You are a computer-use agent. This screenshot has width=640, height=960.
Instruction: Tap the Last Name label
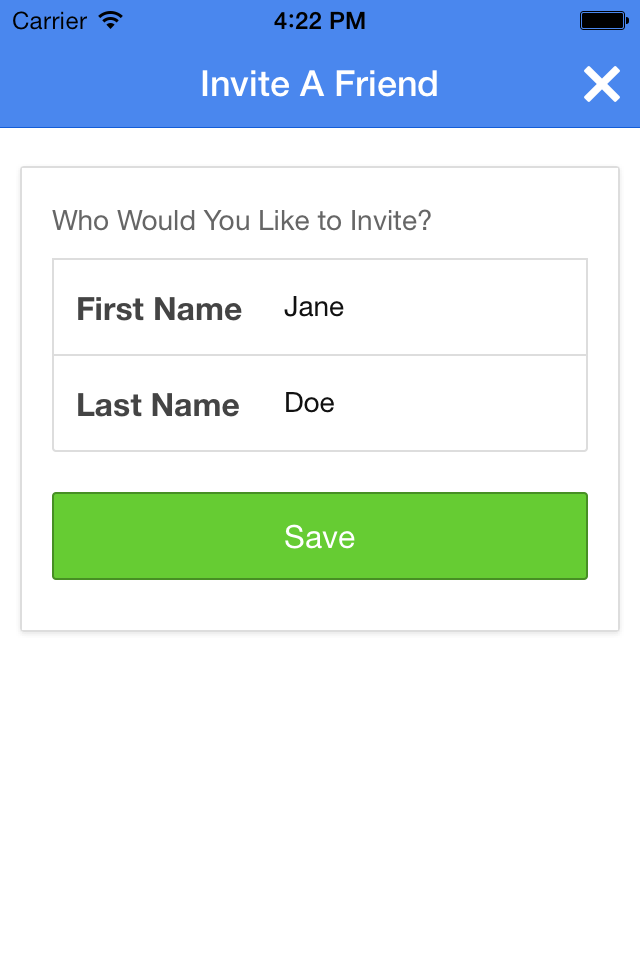157,405
